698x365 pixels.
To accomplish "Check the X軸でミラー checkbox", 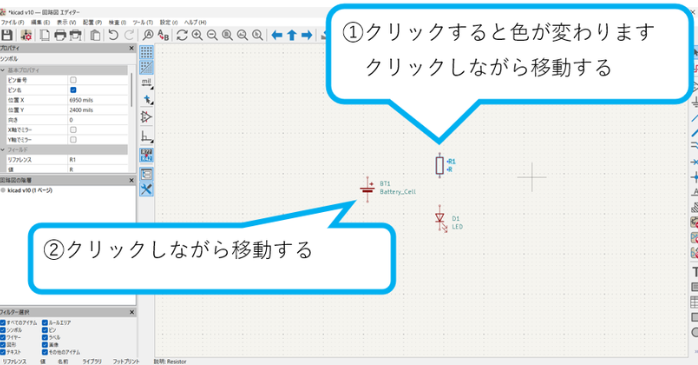I will point(73,130).
